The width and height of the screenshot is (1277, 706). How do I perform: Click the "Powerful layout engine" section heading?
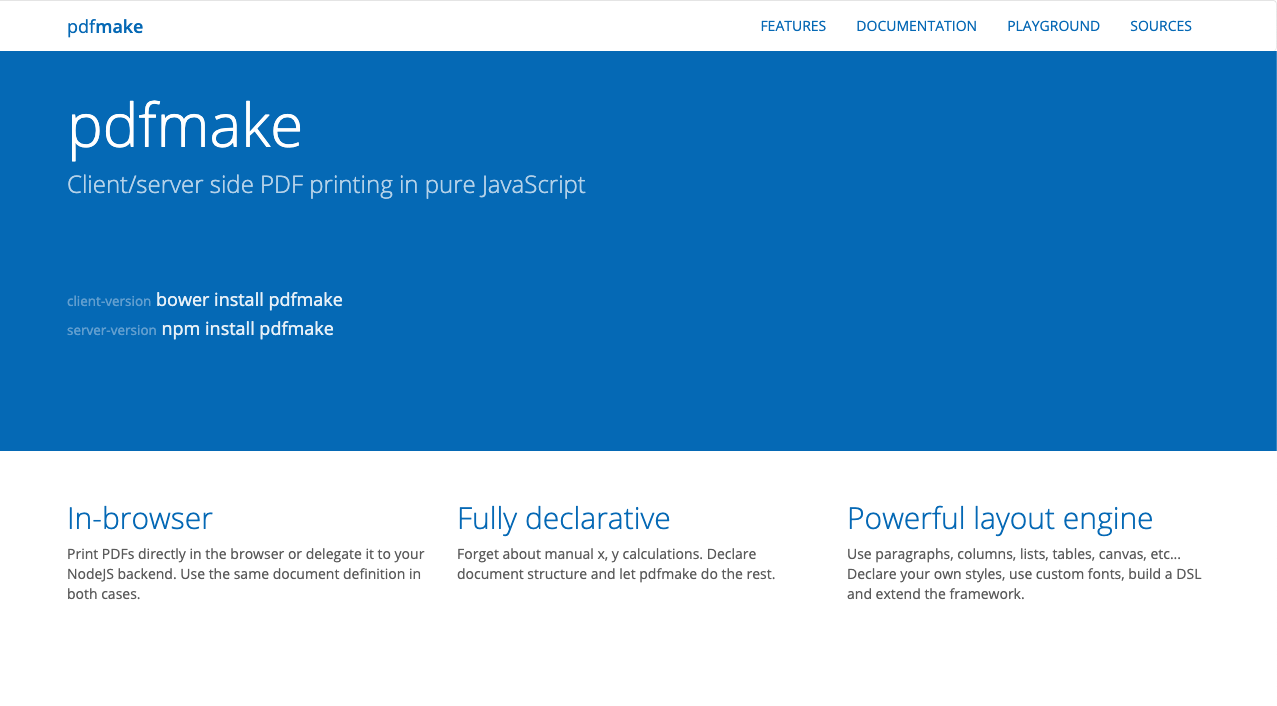[999, 518]
